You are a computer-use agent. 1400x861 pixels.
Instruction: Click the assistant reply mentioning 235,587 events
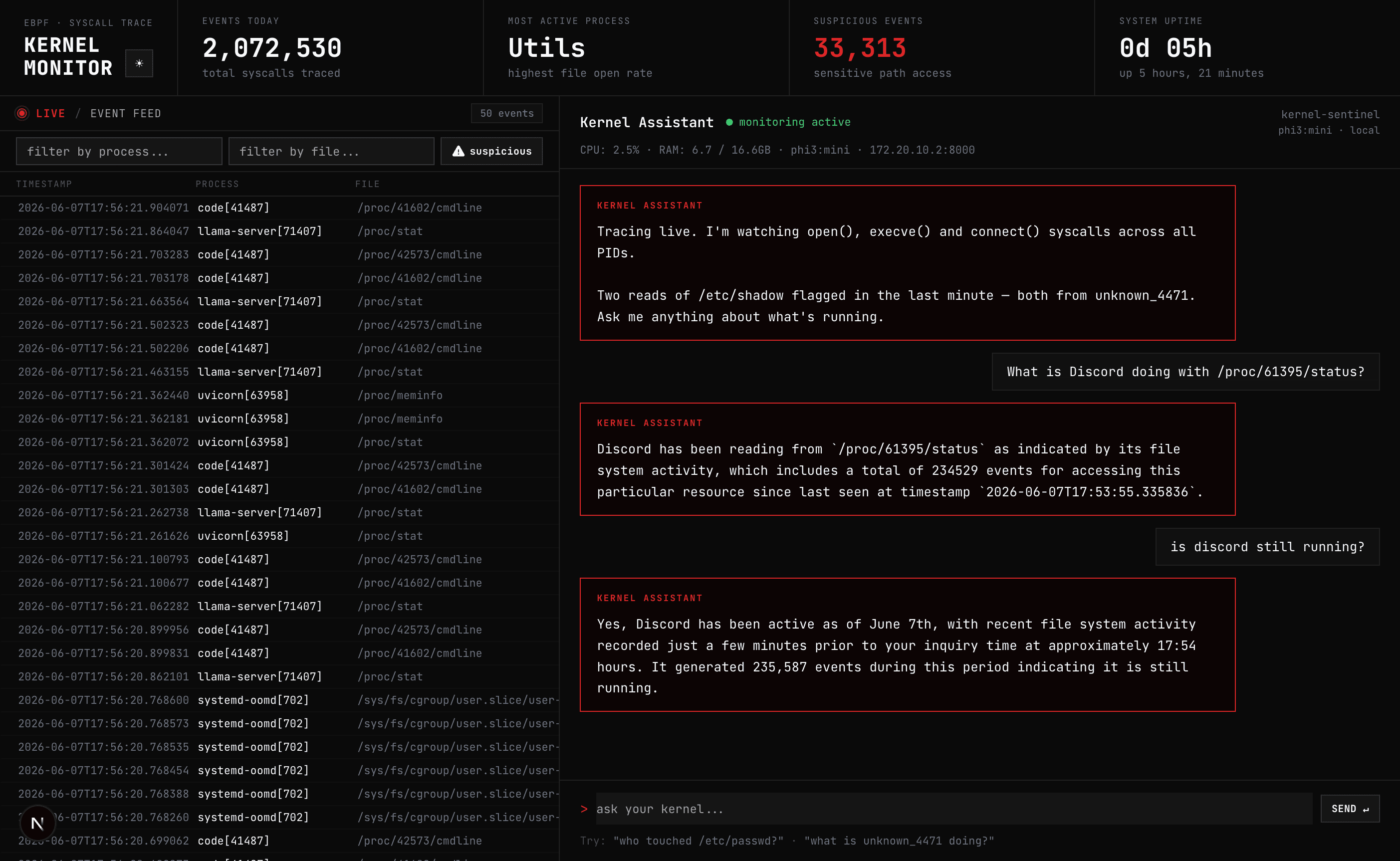(908, 645)
